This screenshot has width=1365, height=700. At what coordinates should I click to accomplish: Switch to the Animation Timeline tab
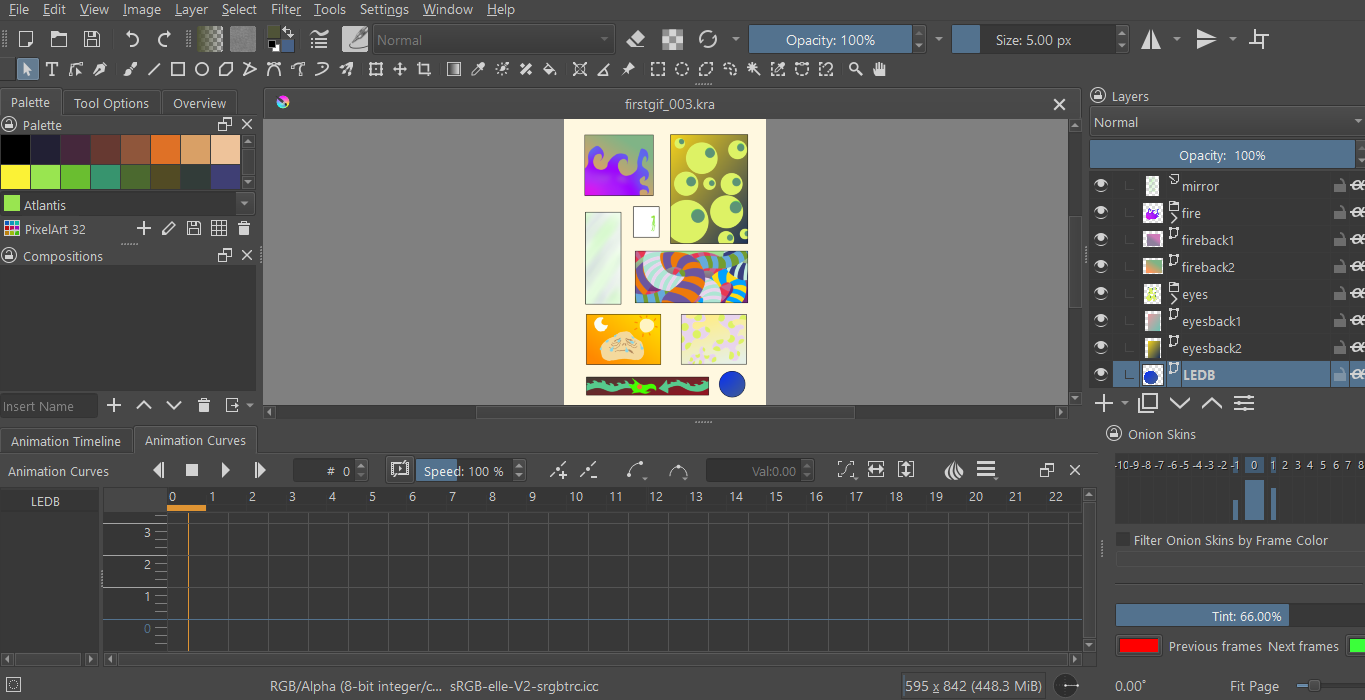point(66,440)
